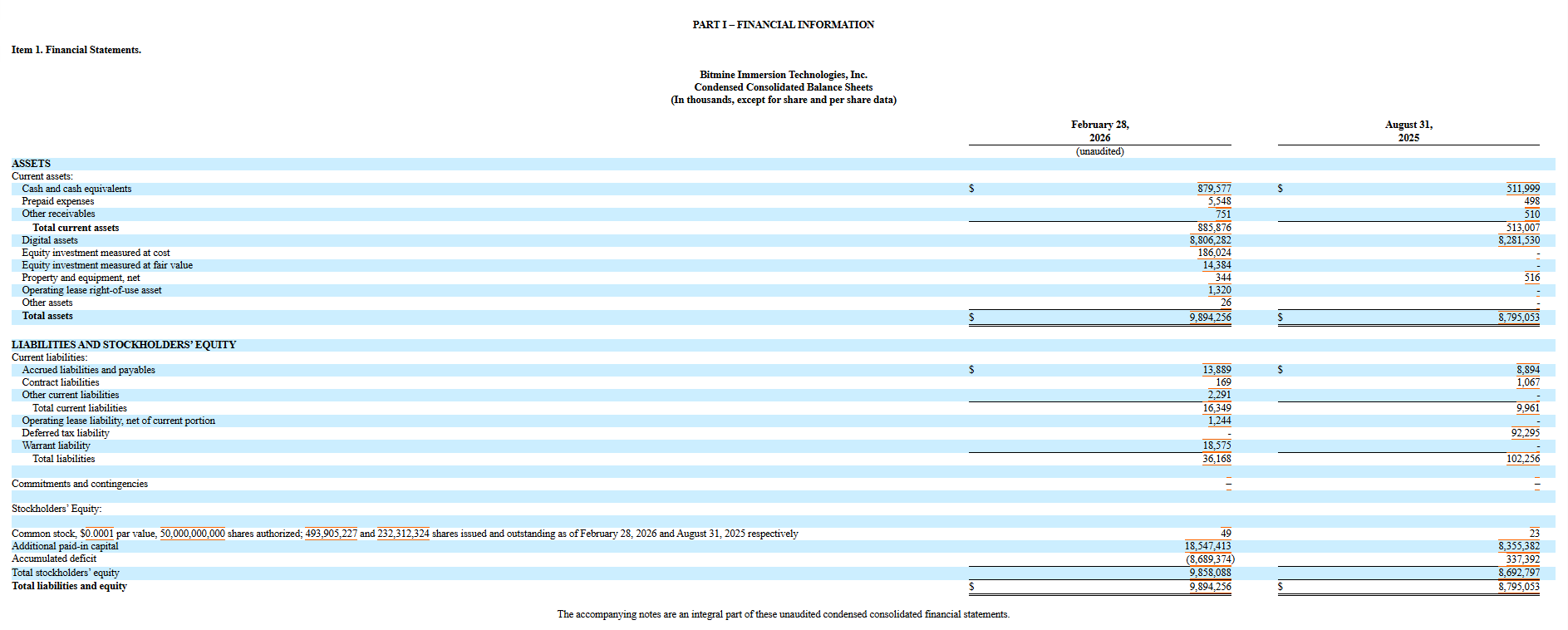Click operating lease right-of-use asset value 1,320
Image resolution: width=1568 pixels, height=630 pixels.
[1219, 290]
